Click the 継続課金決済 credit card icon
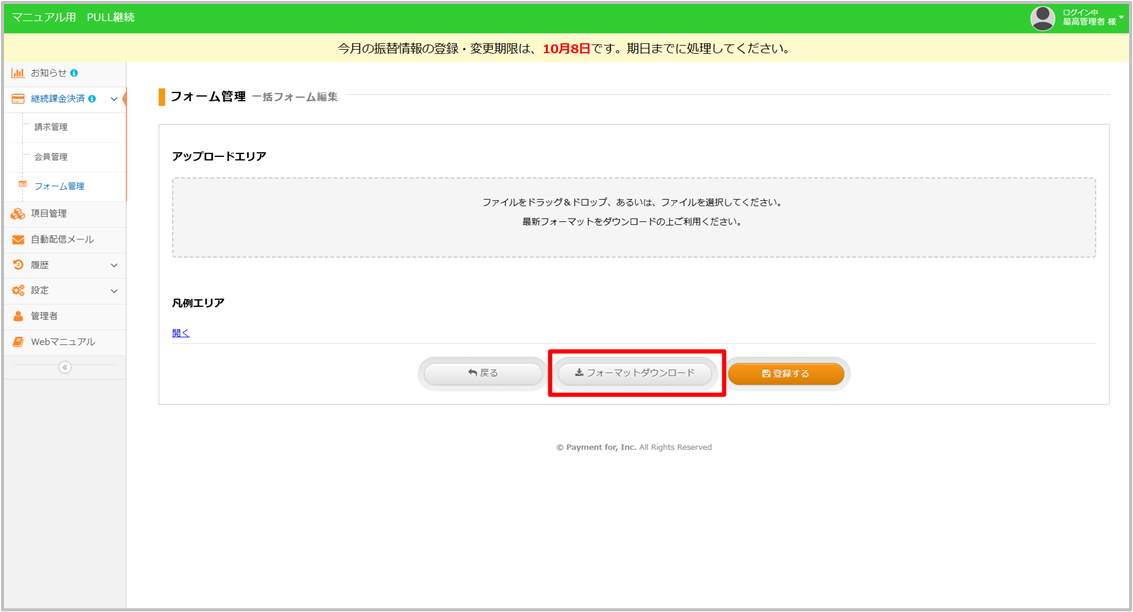The image size is (1133, 612). coord(18,99)
